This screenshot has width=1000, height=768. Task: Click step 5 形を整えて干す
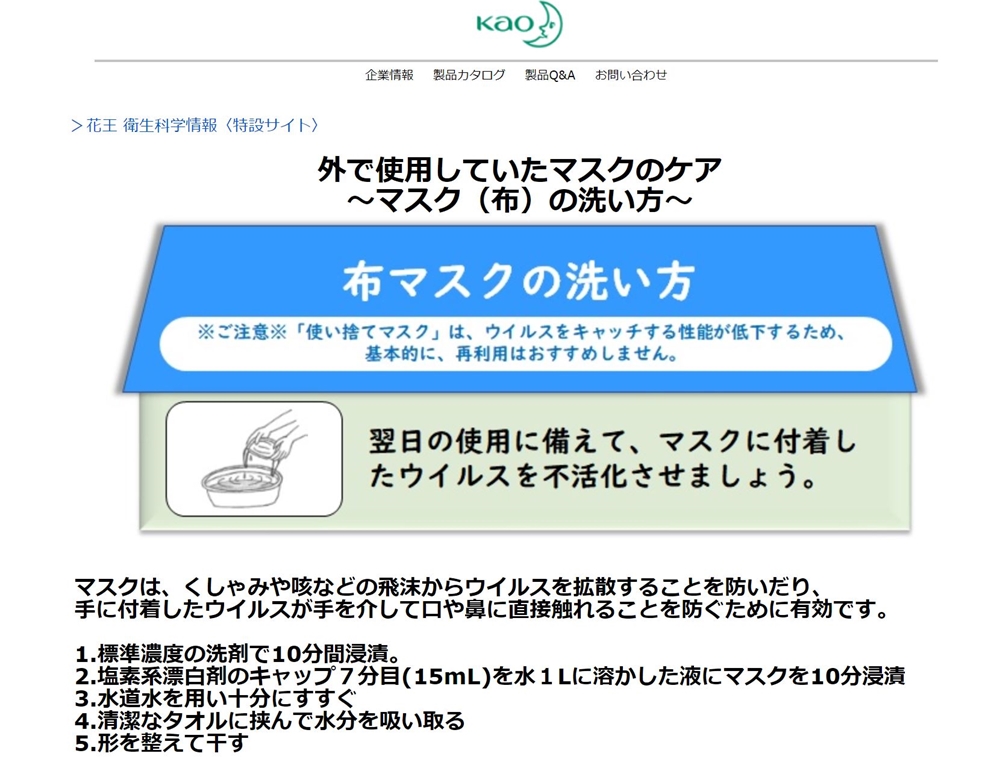tap(161, 743)
